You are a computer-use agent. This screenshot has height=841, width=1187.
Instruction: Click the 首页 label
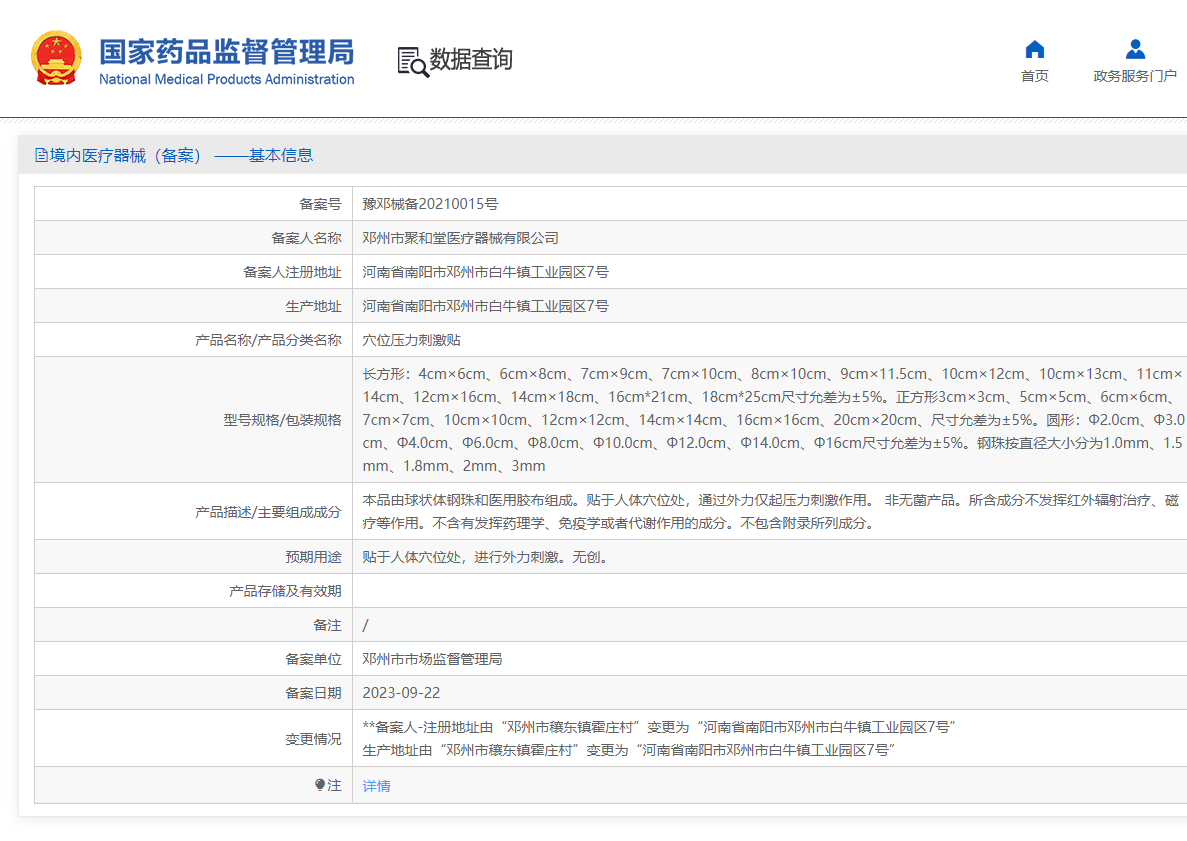point(1034,76)
